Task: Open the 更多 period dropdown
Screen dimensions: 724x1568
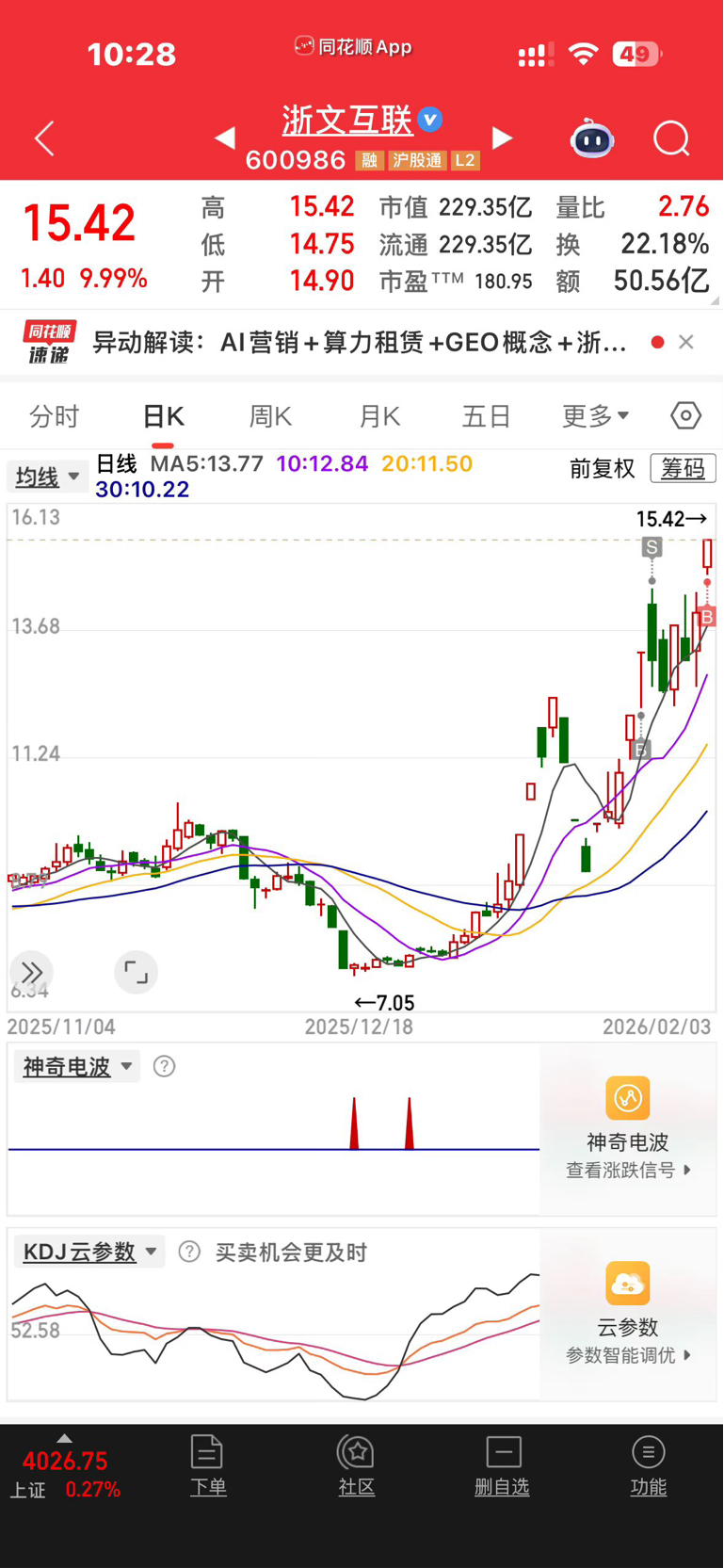Action: click(596, 415)
